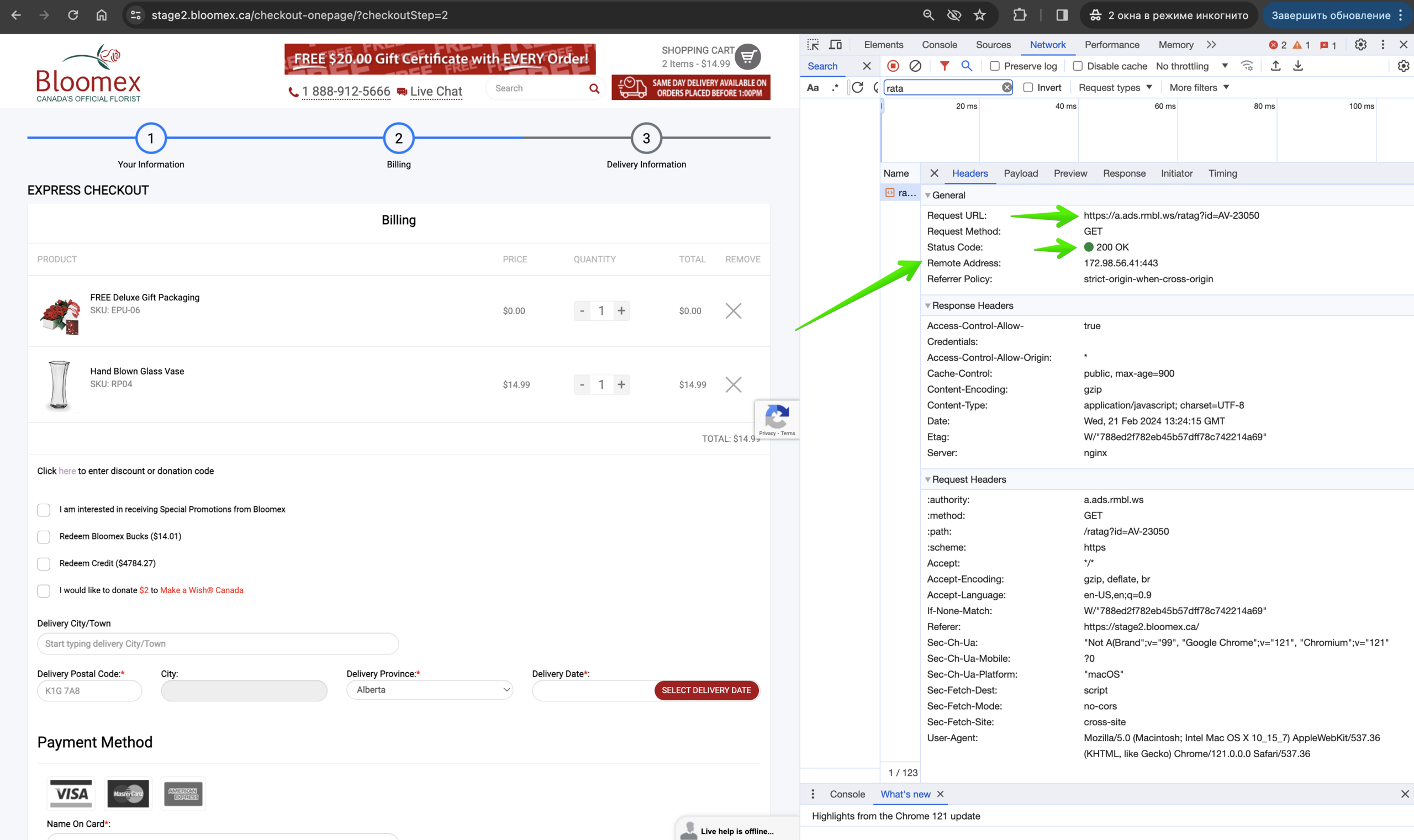
Task: Open the browser extensions puzzle icon
Action: 1020,15
